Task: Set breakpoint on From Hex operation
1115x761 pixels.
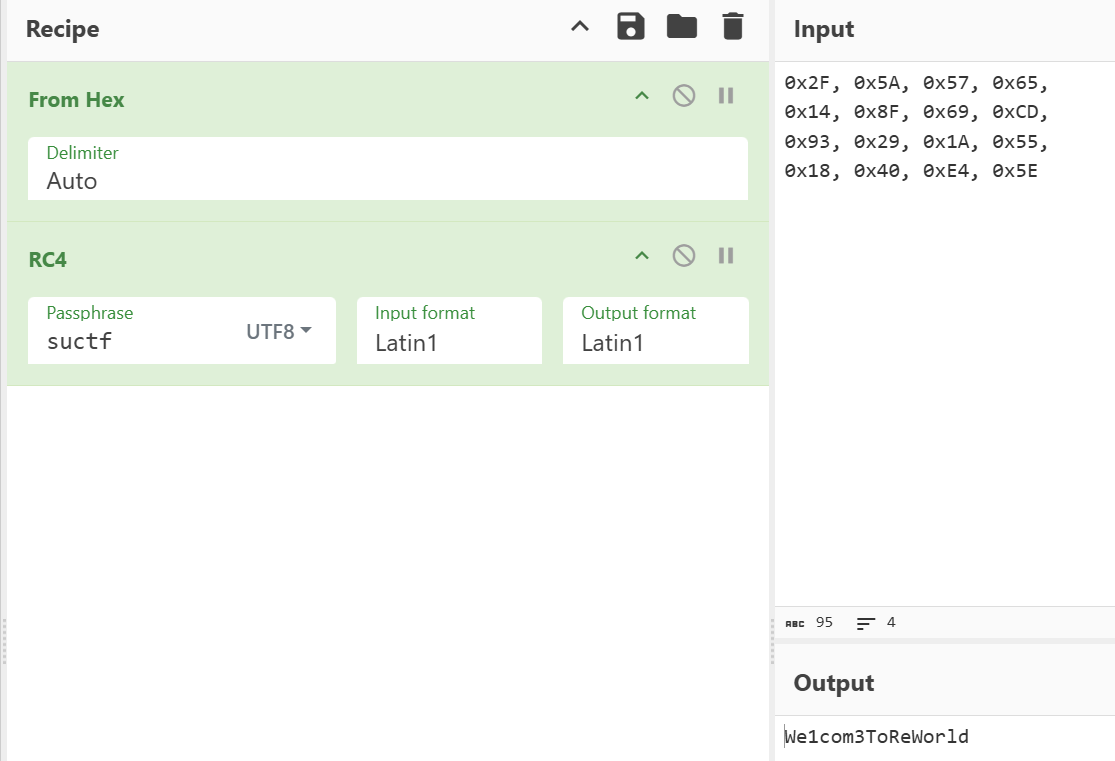Action: coord(726,96)
